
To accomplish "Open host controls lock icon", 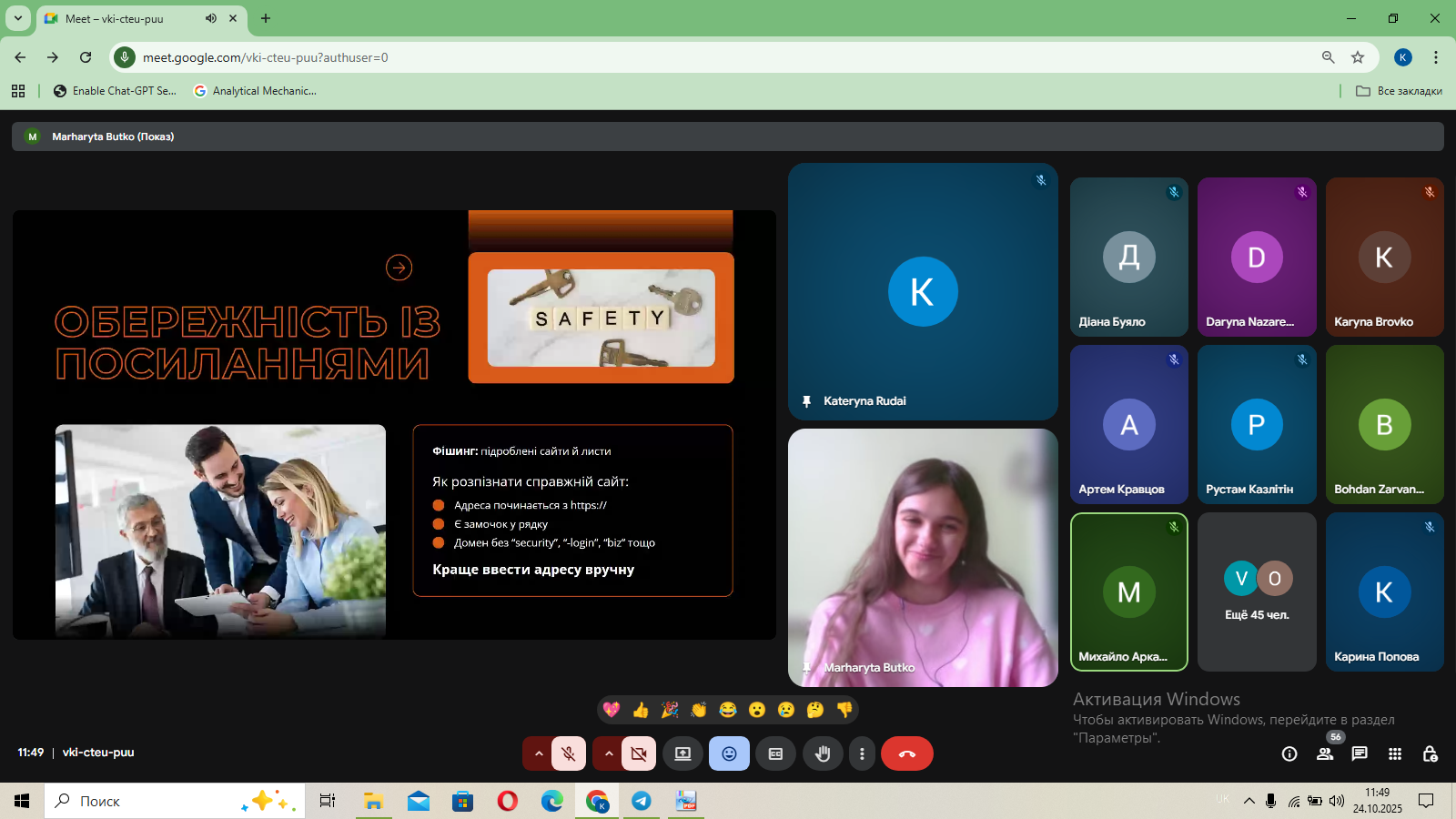I will click(1430, 753).
